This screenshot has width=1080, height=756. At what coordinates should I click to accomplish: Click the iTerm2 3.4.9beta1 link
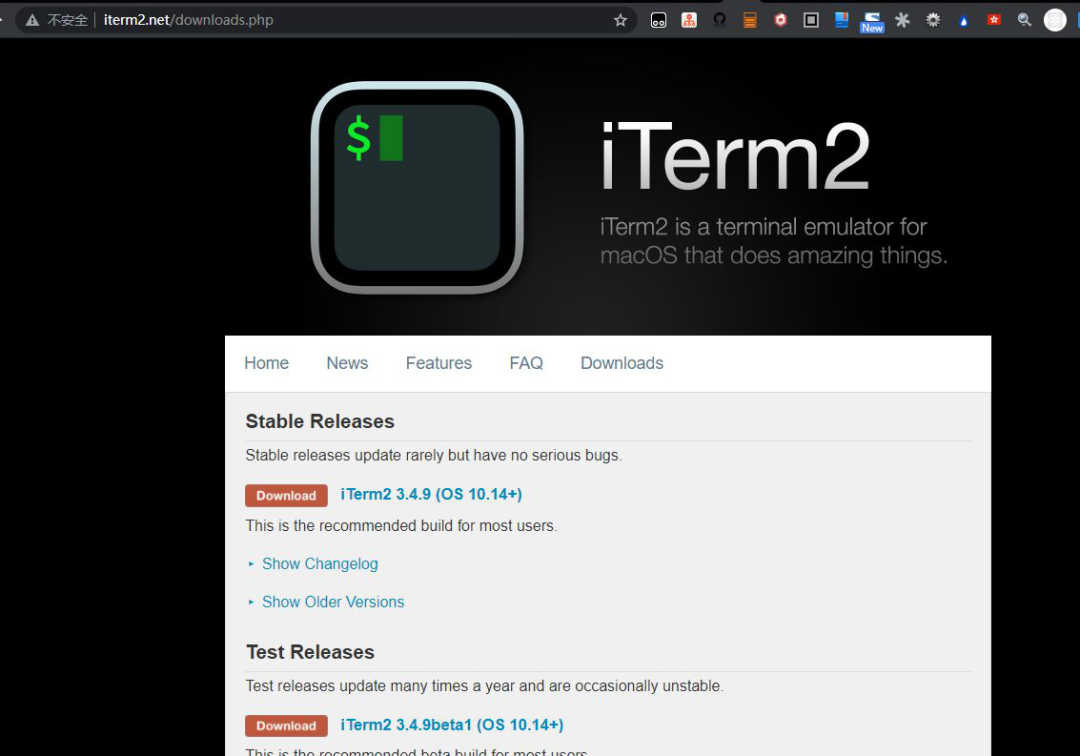[x=452, y=725]
